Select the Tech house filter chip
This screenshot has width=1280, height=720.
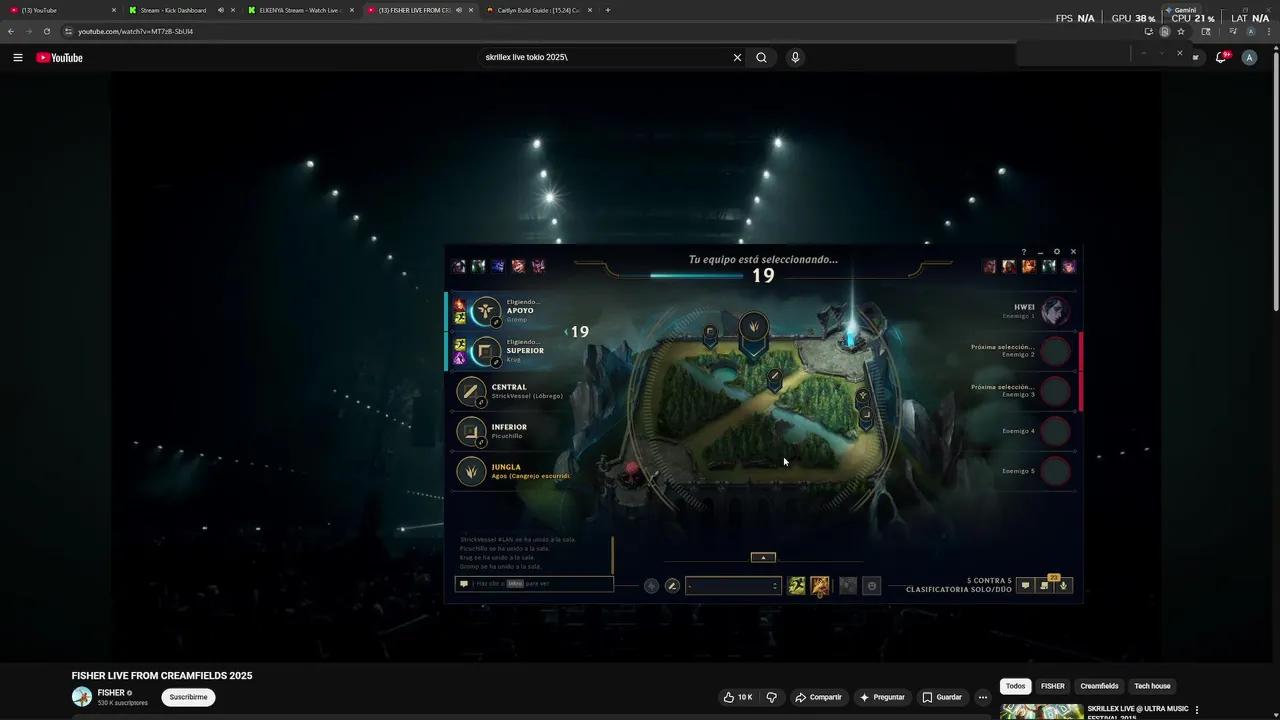point(1152,686)
